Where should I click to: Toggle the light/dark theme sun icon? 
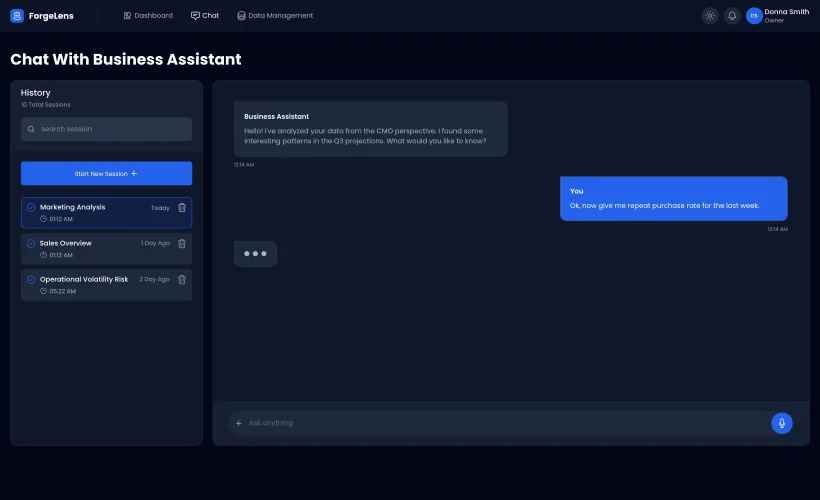[x=710, y=16]
